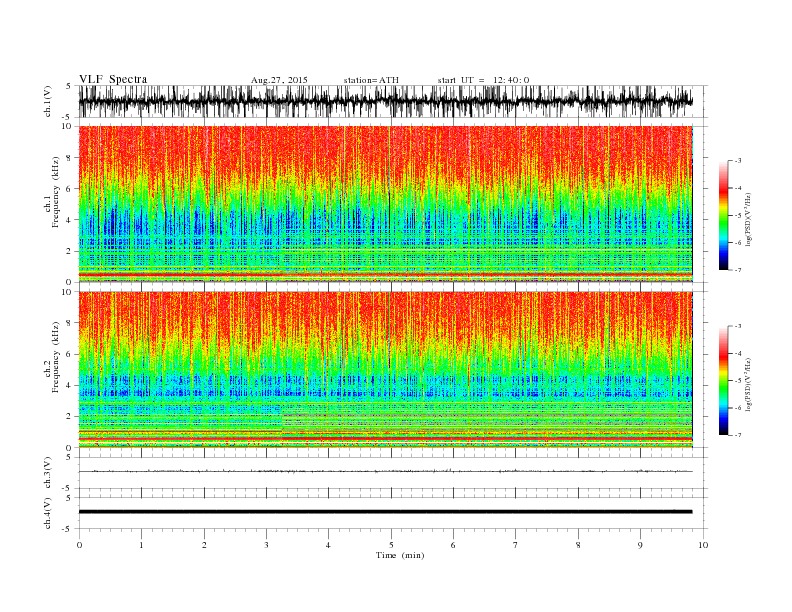Click time axis tick label "3" at bottom

coord(266,545)
